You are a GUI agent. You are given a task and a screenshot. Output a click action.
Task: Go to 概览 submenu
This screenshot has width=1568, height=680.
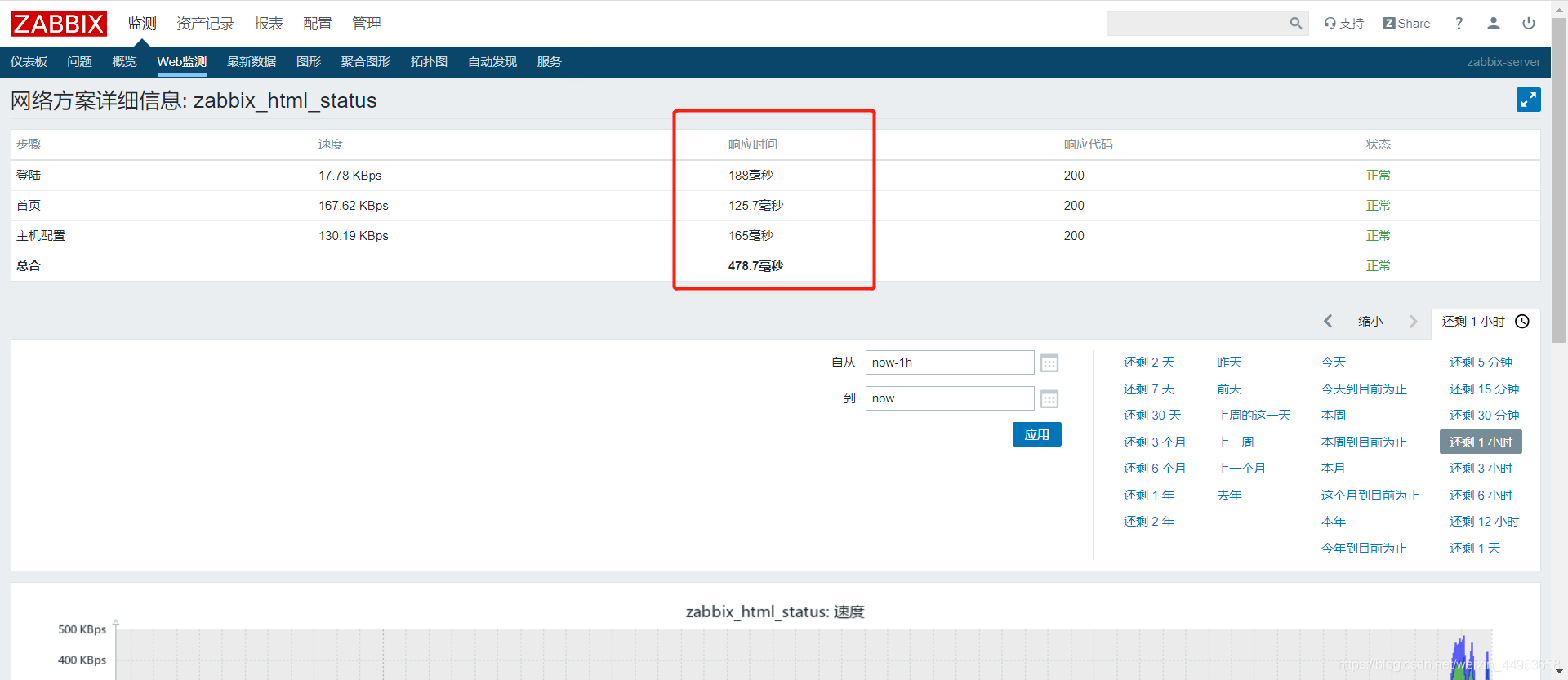pos(124,62)
